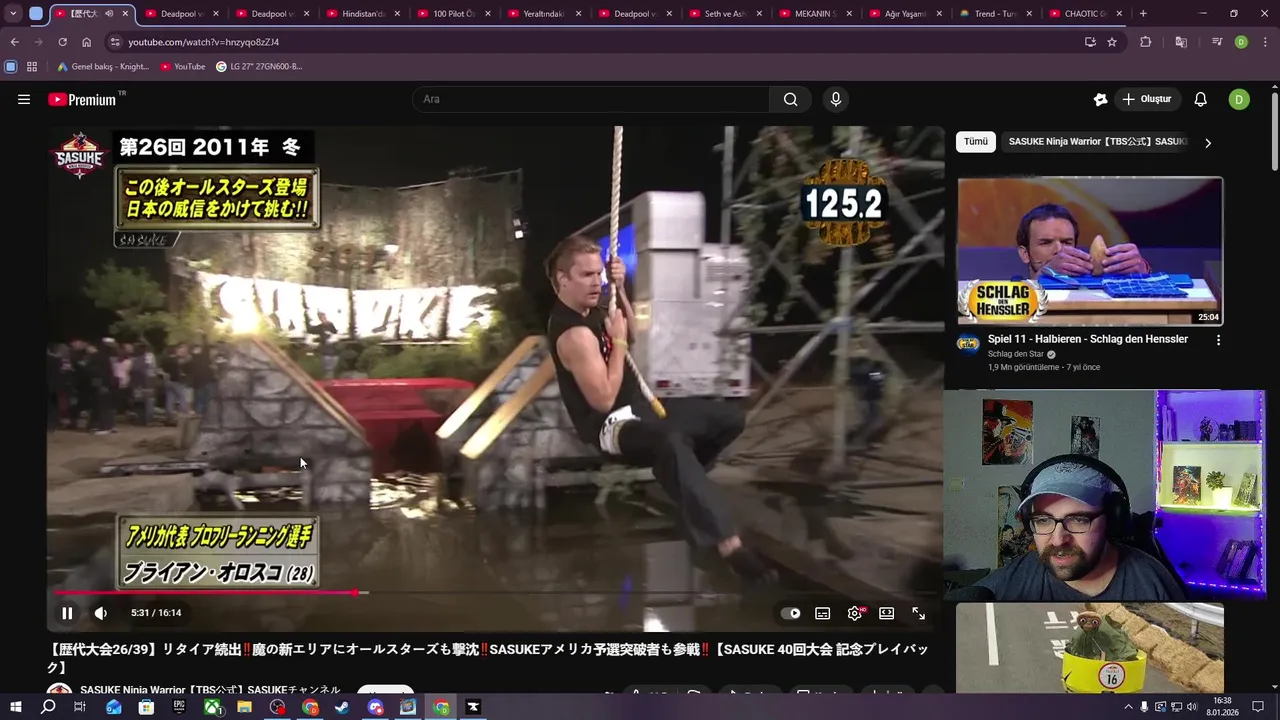Open SASUKE Ninja Warrior channel name

[x=210, y=690]
